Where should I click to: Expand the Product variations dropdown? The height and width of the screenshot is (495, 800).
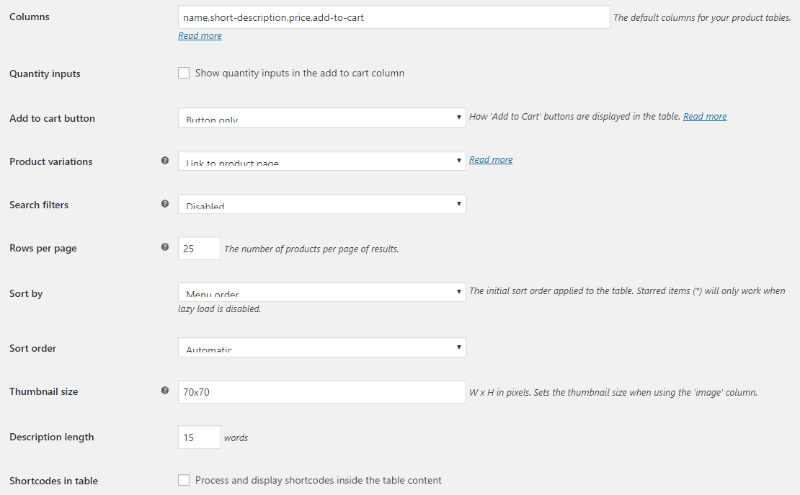pos(321,161)
